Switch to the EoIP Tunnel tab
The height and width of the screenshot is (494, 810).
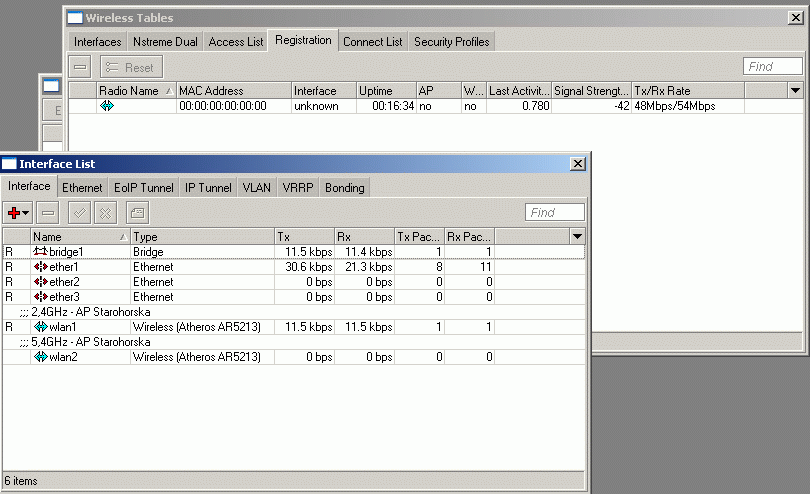click(x=144, y=188)
